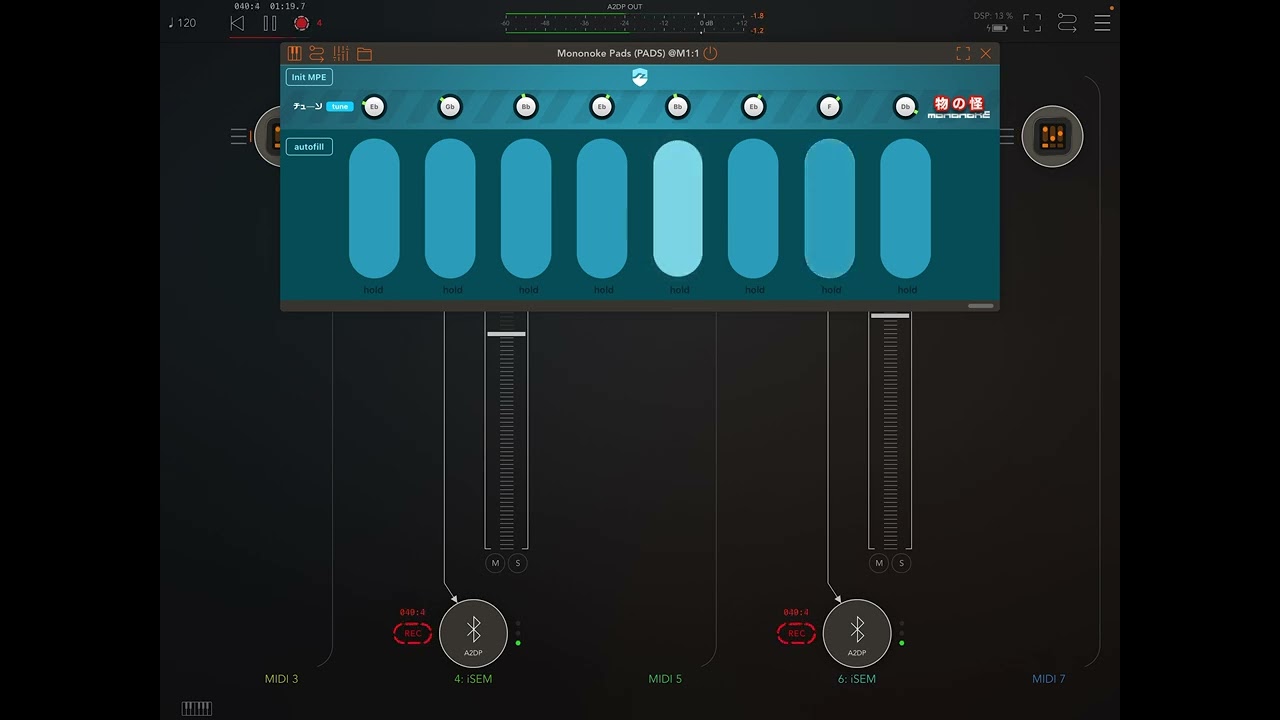The width and height of the screenshot is (1280, 720).
Task: Click the Mononoke logo with red kanji
Action: pyautogui.click(x=959, y=107)
